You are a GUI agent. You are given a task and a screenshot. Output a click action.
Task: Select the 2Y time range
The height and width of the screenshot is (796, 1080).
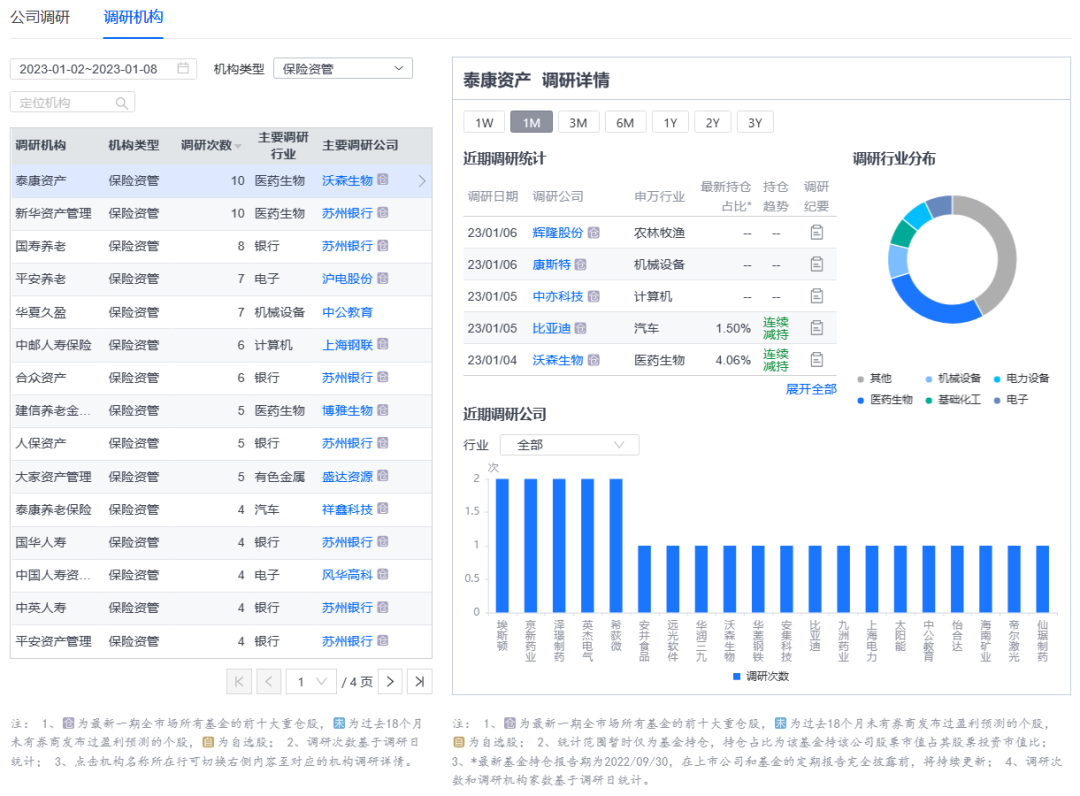(712, 123)
